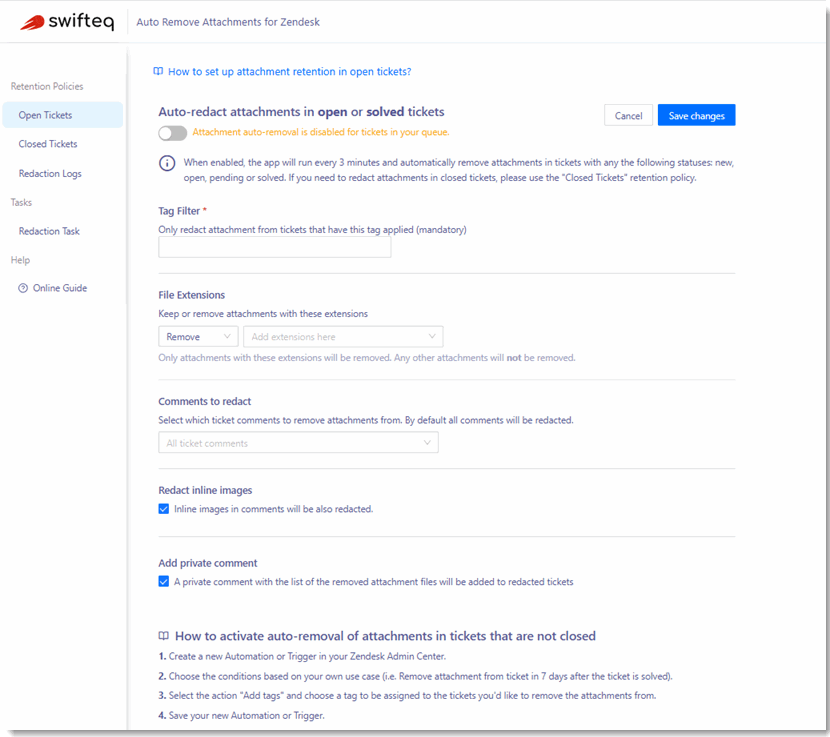Open the 'All ticket comments' dropdown

(298, 443)
